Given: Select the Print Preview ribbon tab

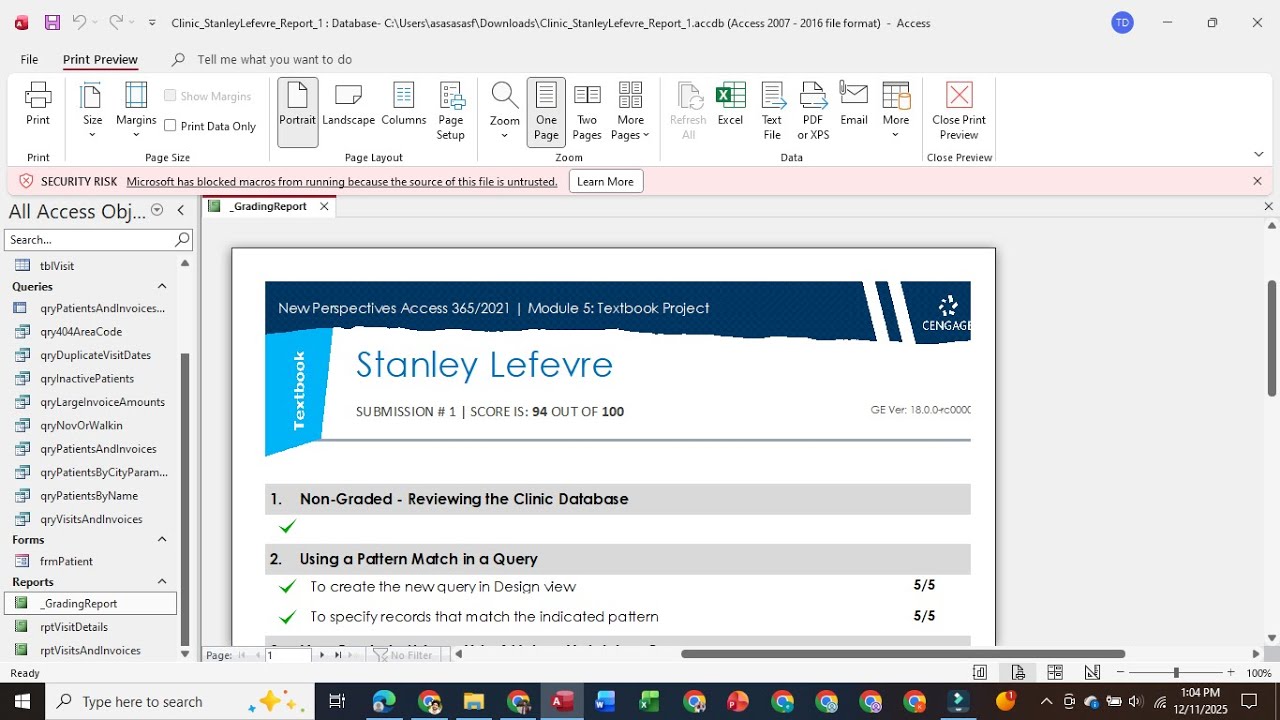Looking at the screenshot, I should point(100,59).
